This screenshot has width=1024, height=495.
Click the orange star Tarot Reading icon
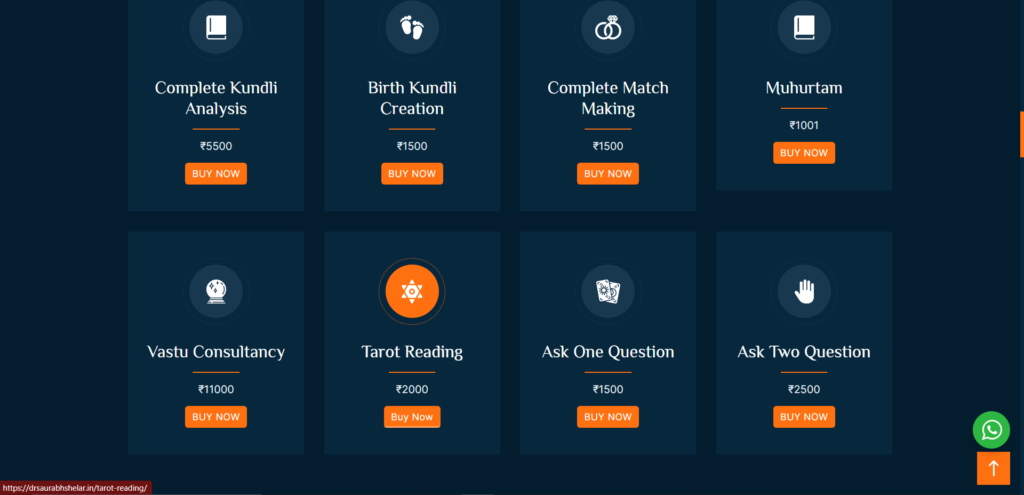point(412,291)
